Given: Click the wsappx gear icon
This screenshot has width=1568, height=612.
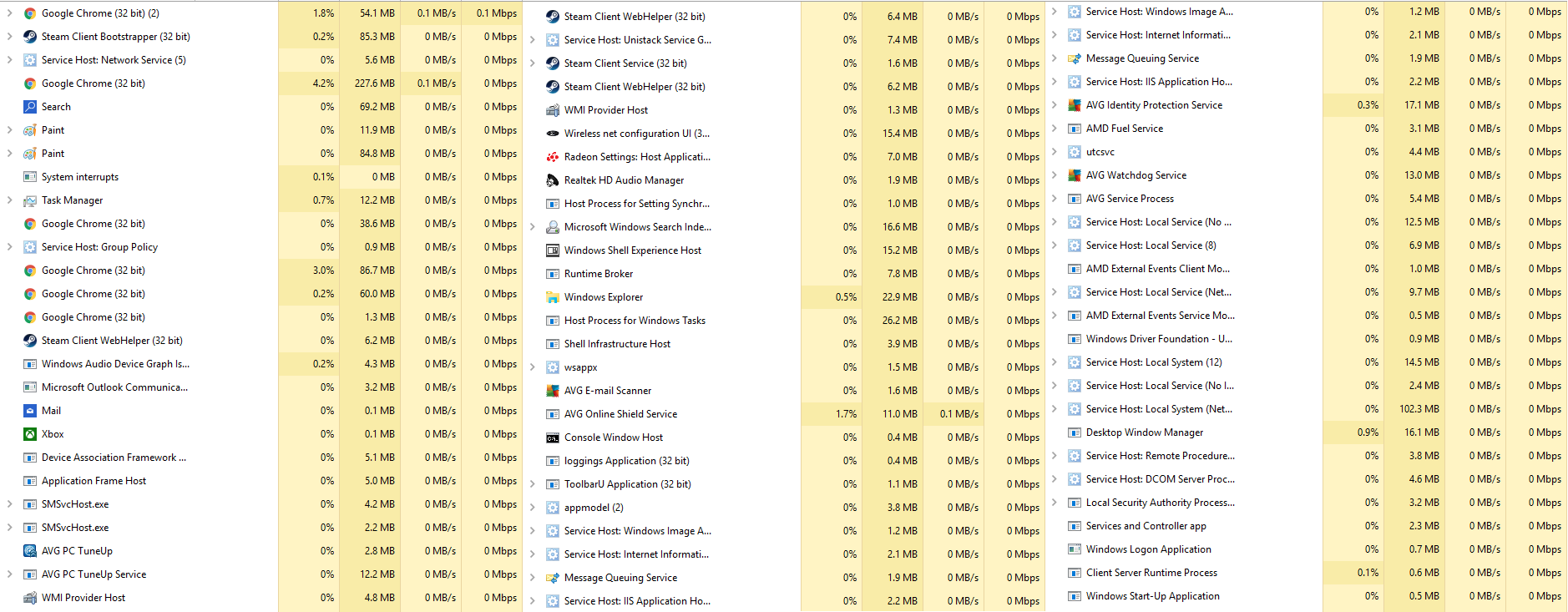Looking at the screenshot, I should [x=553, y=367].
